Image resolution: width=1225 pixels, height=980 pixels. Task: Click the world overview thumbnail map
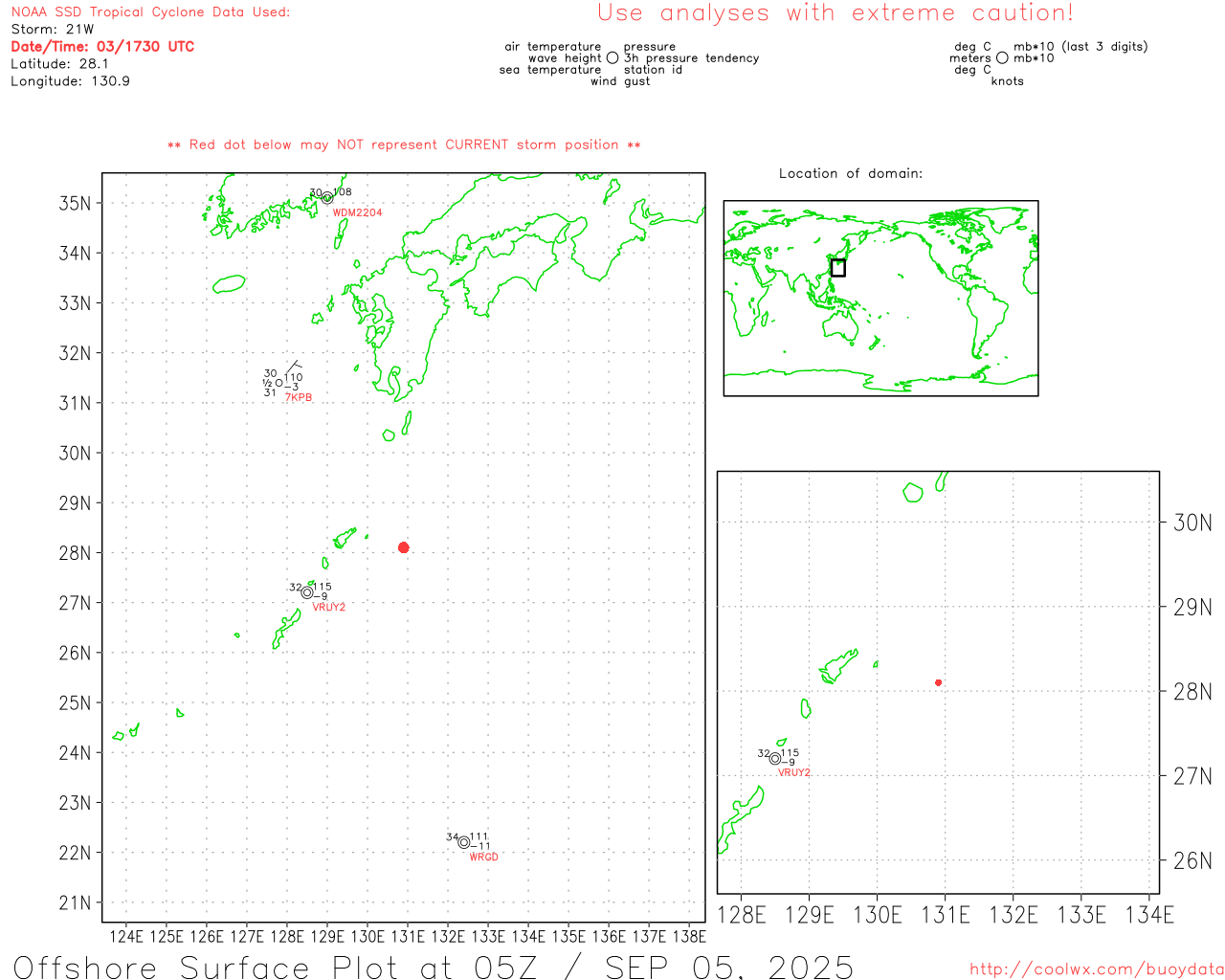pos(880,299)
